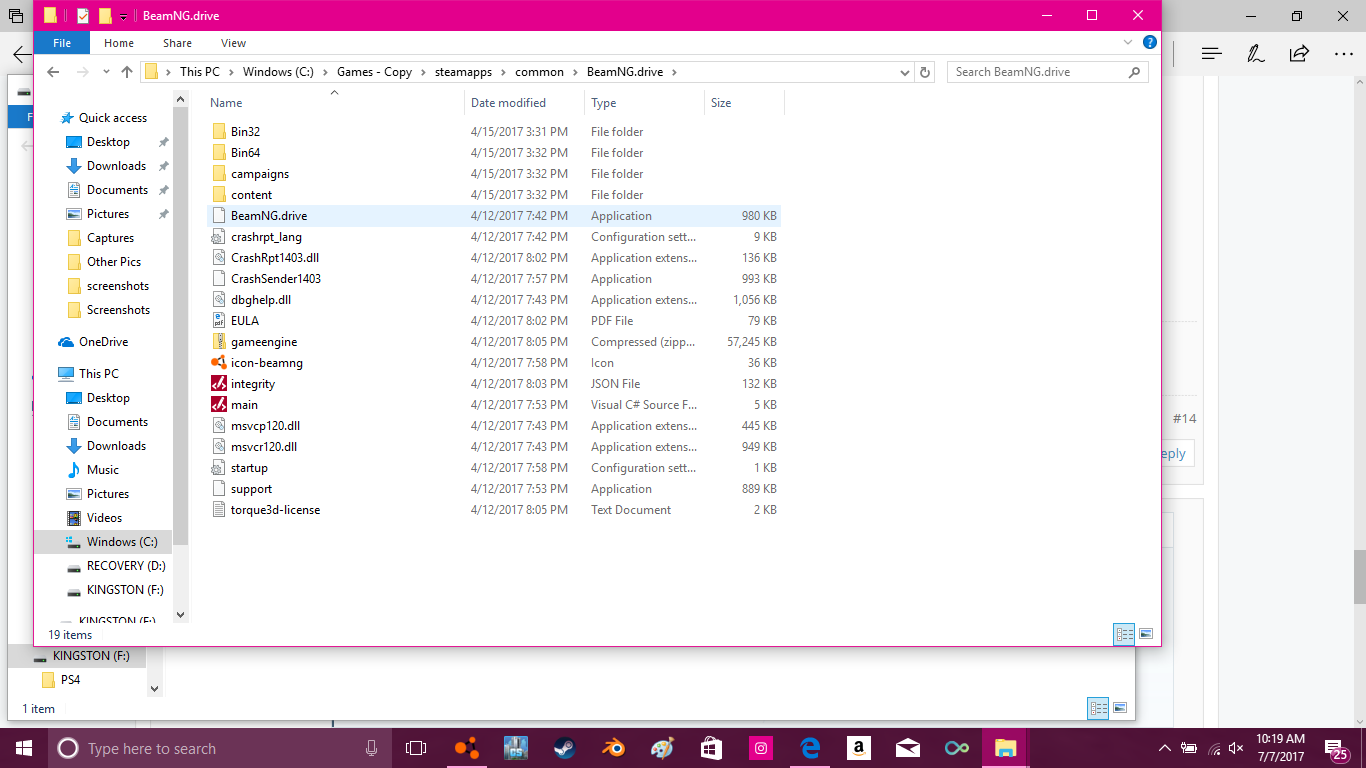Go back using Explorer's Back arrow
Screen dimensions: 1366x768
53,72
